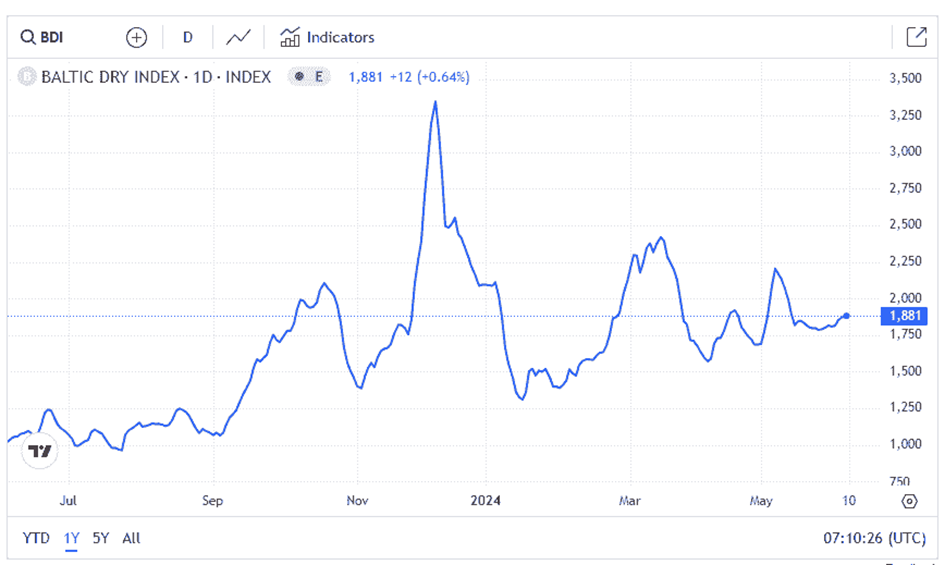Image resolution: width=945 pixels, height=565 pixels.
Task: Click the 2,000 price axis label
Action: point(906,298)
